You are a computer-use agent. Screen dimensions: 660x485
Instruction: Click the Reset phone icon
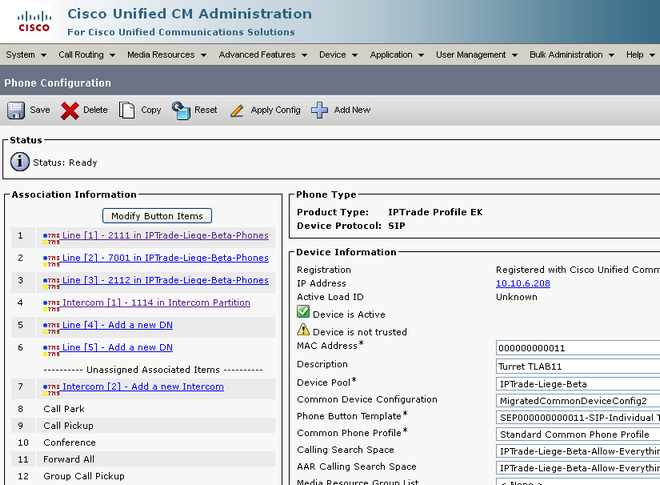tap(181, 110)
